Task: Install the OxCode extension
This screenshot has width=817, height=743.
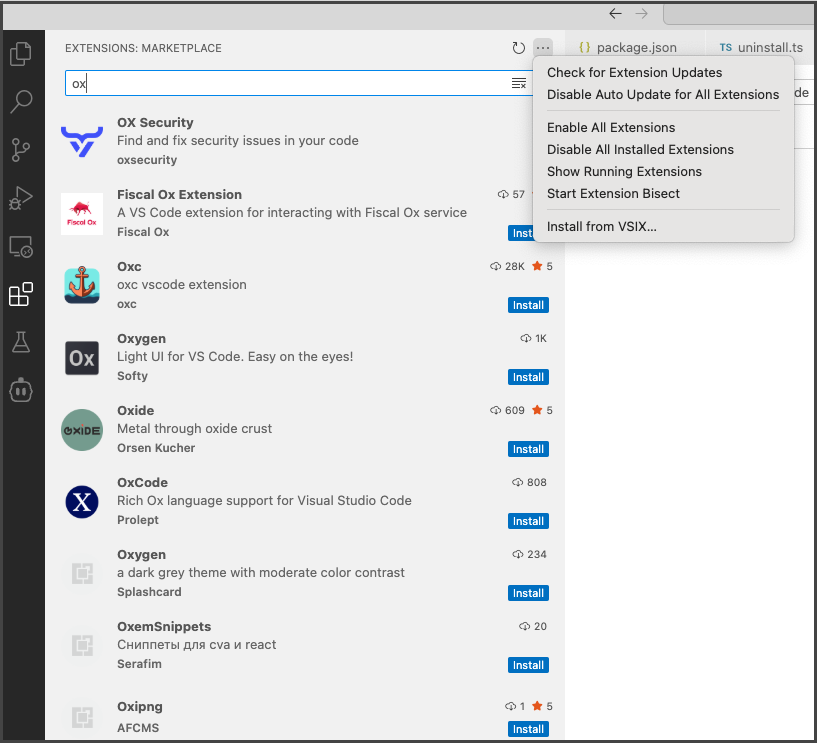Action: 528,521
